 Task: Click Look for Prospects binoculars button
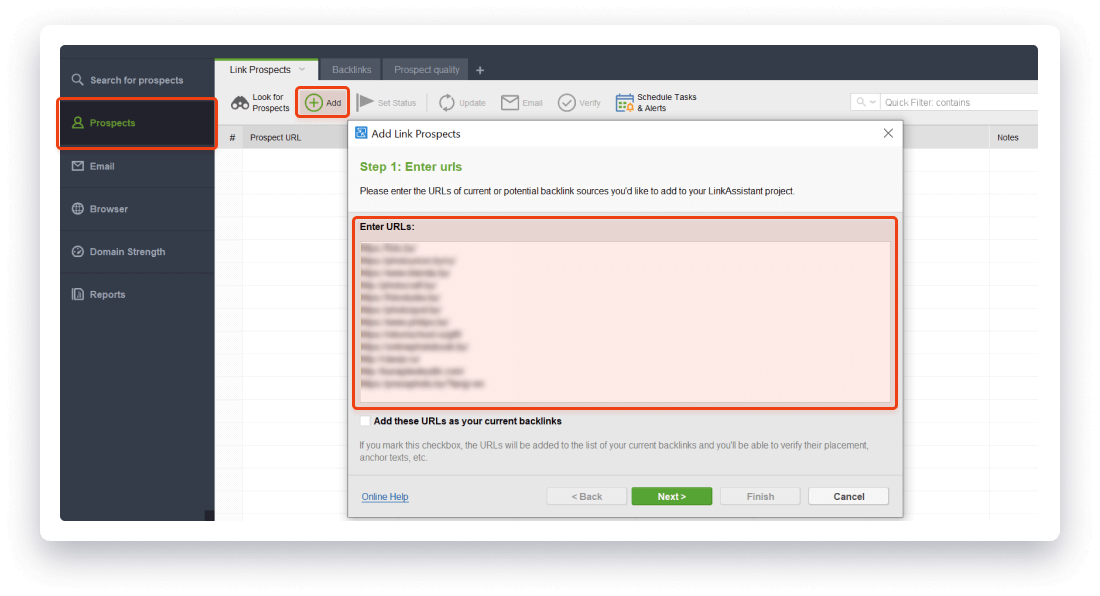[260, 102]
